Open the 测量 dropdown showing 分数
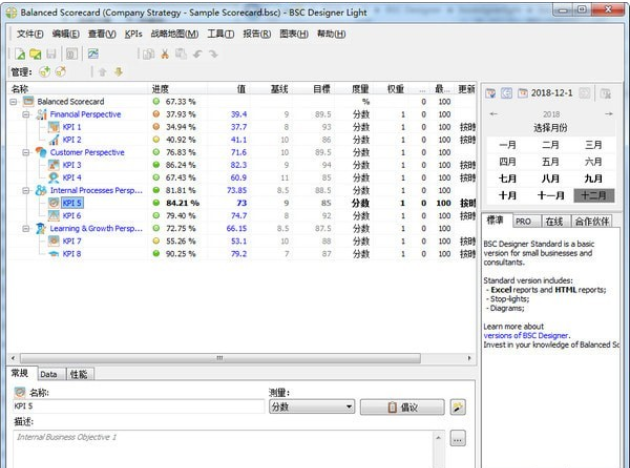This screenshot has height=468, width=630. pos(312,407)
